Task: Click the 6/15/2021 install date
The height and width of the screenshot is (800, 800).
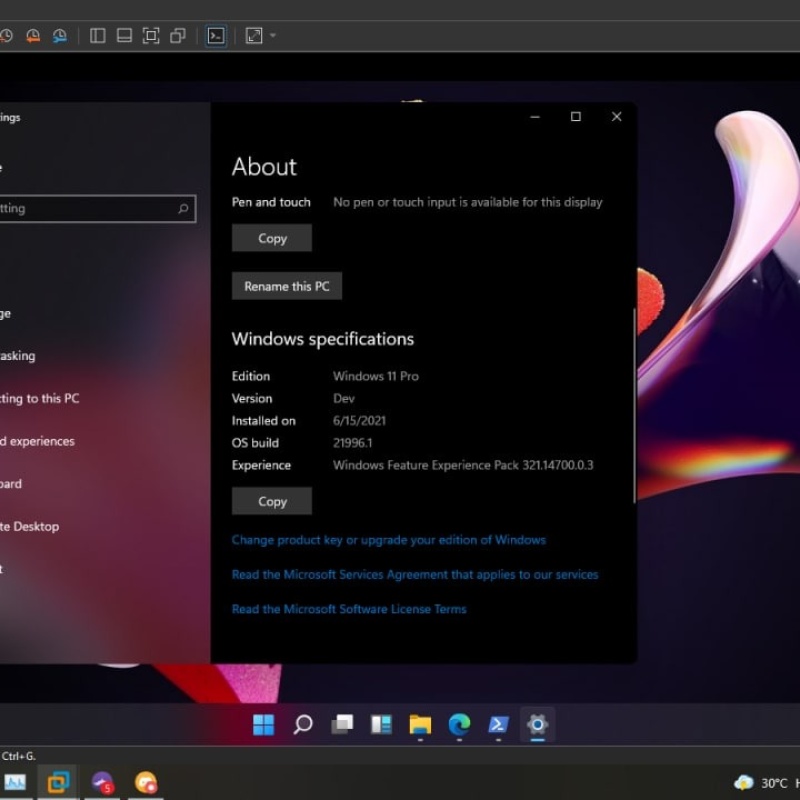Action: [359, 420]
